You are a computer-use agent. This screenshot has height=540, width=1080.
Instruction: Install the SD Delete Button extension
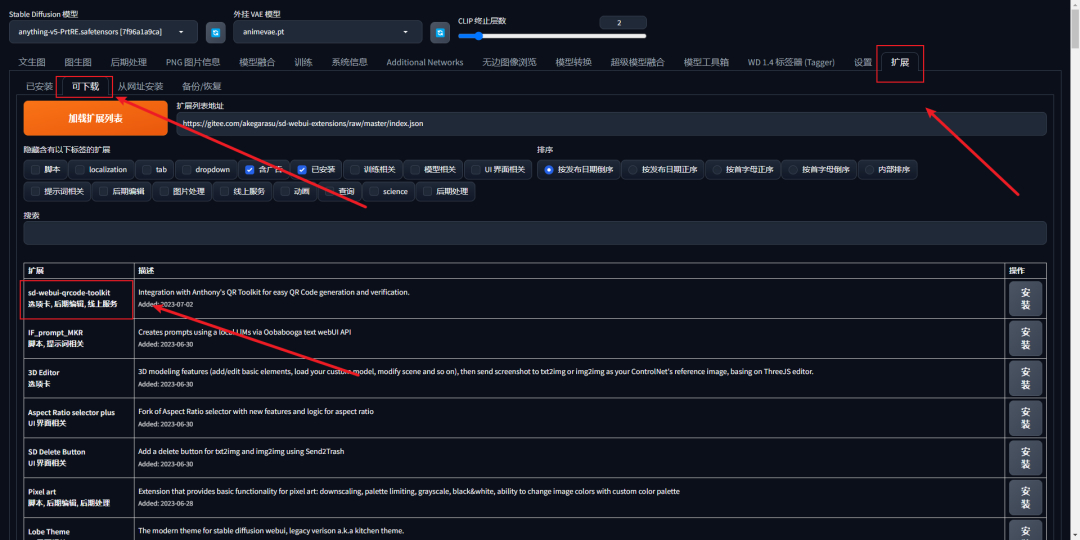1025,457
